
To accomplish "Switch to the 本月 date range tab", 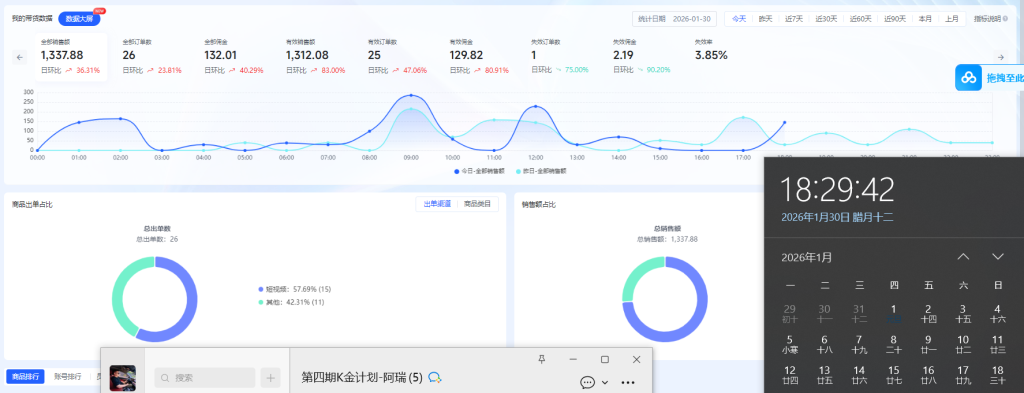I will (925, 19).
